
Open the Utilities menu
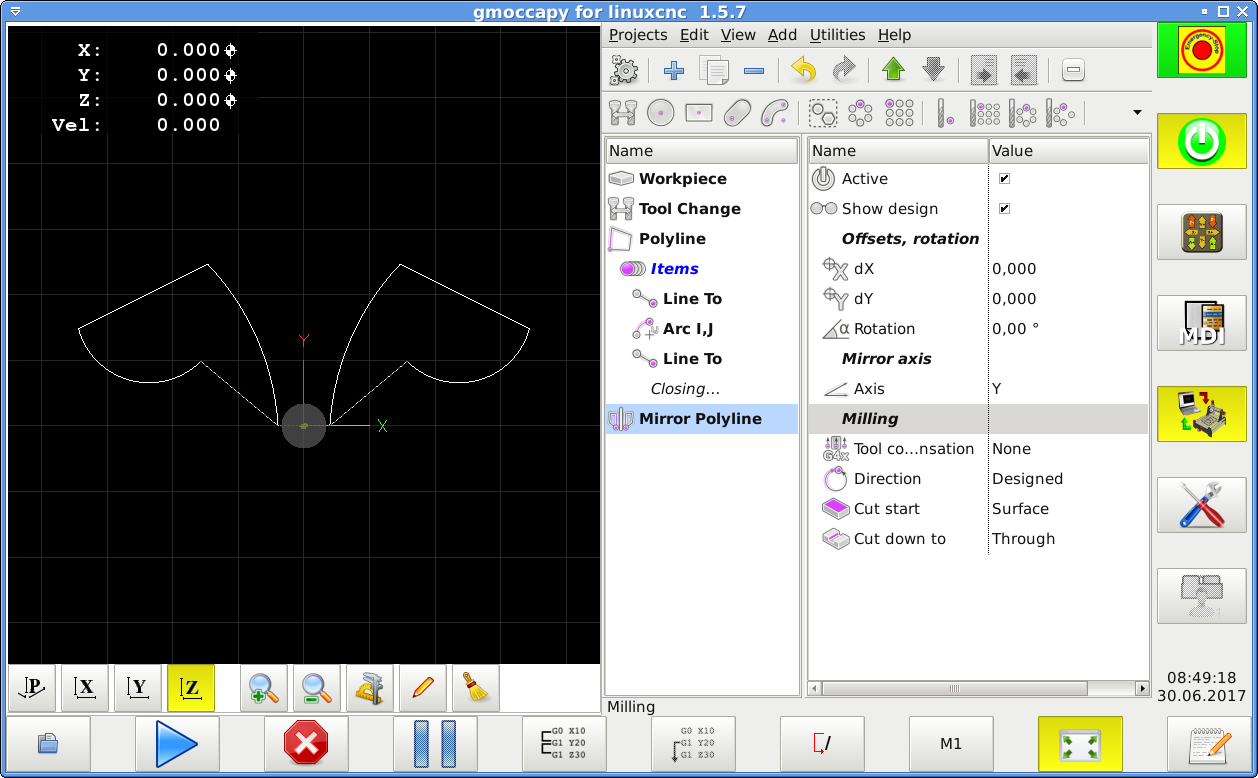[x=838, y=35]
